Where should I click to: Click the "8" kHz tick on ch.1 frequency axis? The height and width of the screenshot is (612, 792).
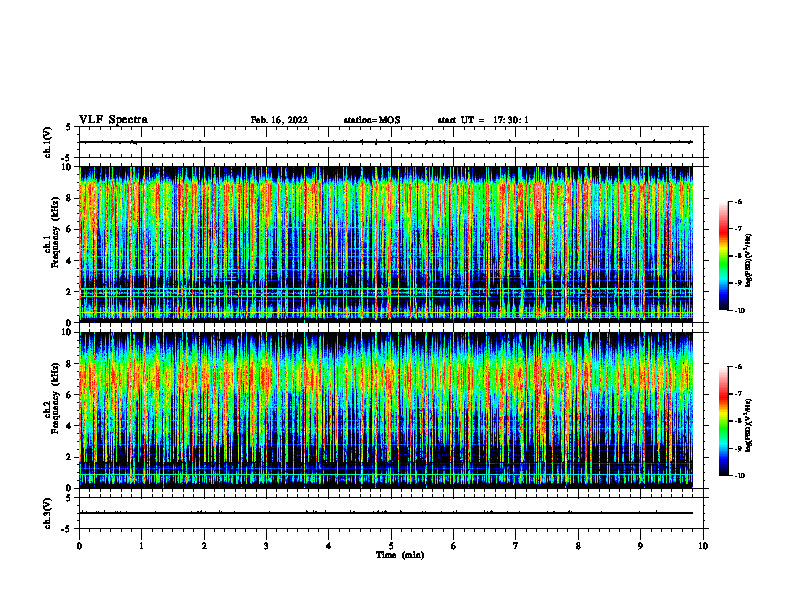click(70, 198)
